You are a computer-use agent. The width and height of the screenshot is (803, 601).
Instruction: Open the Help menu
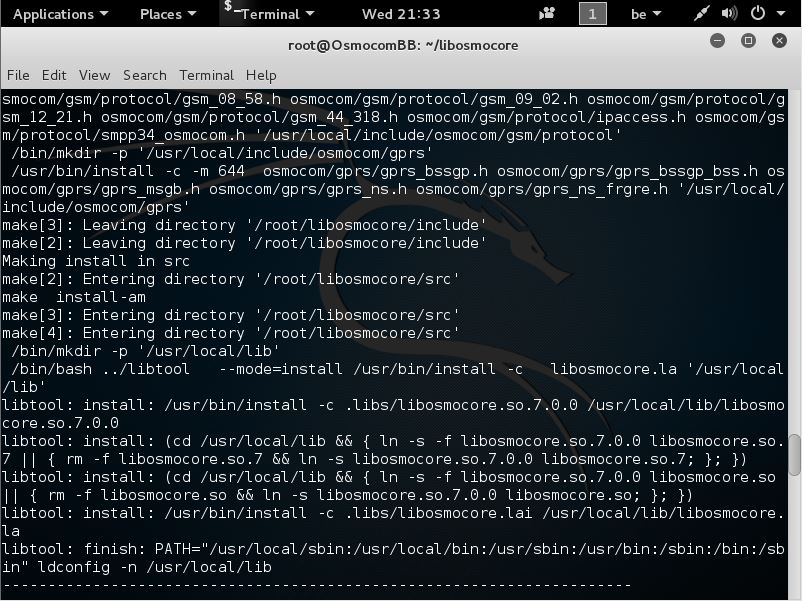point(261,75)
